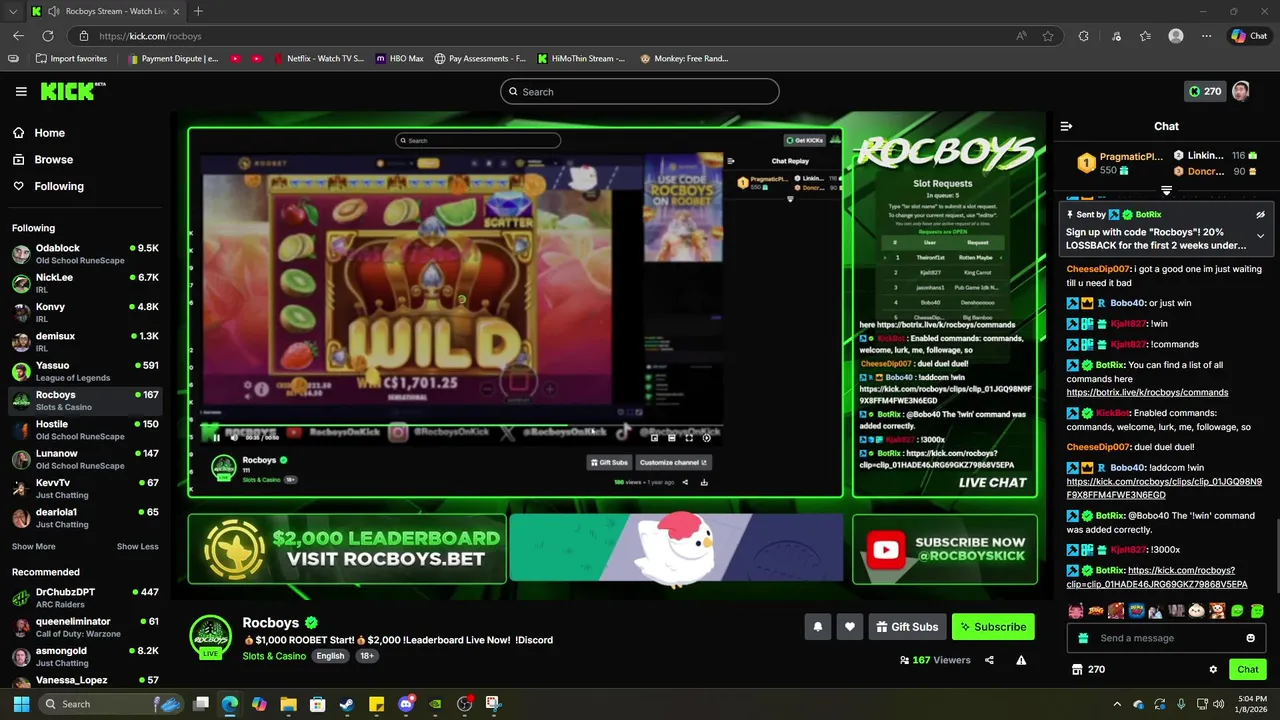Open the 270 KICKs balance button
Image resolution: width=1280 pixels, height=720 pixels.
click(1204, 91)
